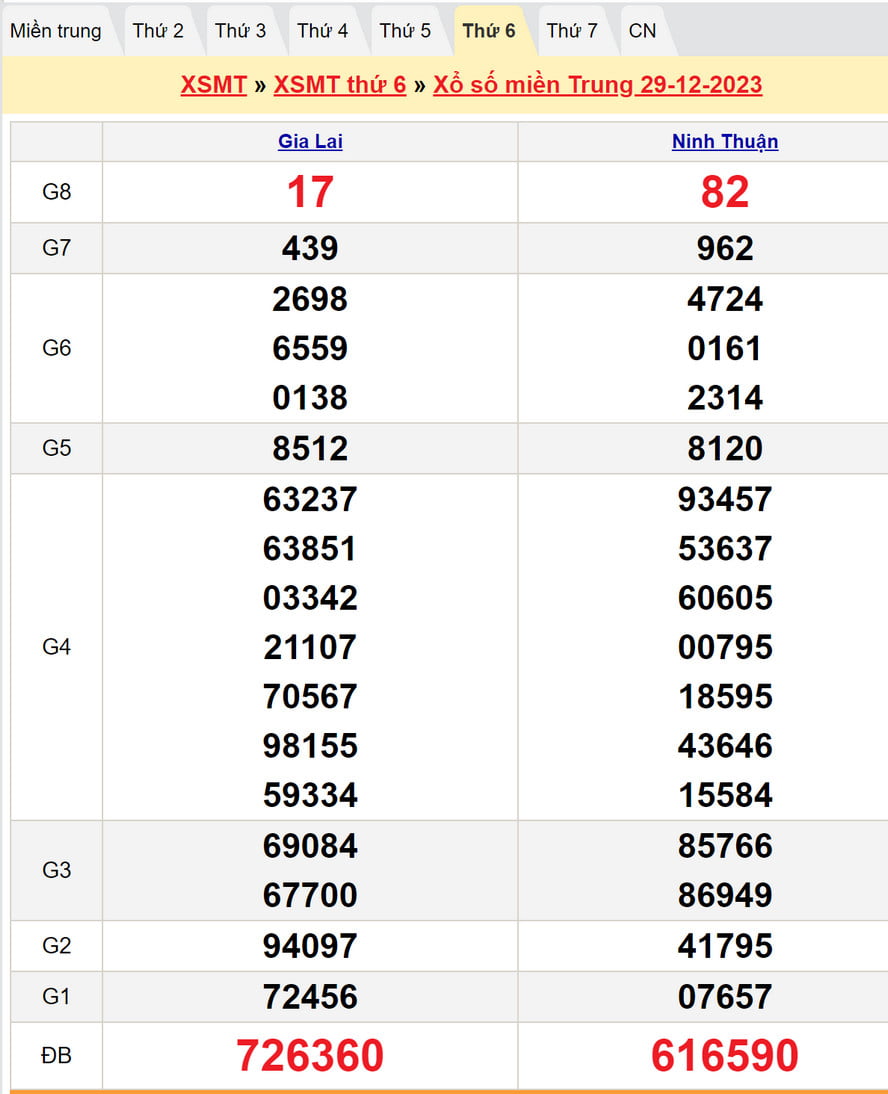Switch to the Thứ 2 tab

[x=158, y=31]
